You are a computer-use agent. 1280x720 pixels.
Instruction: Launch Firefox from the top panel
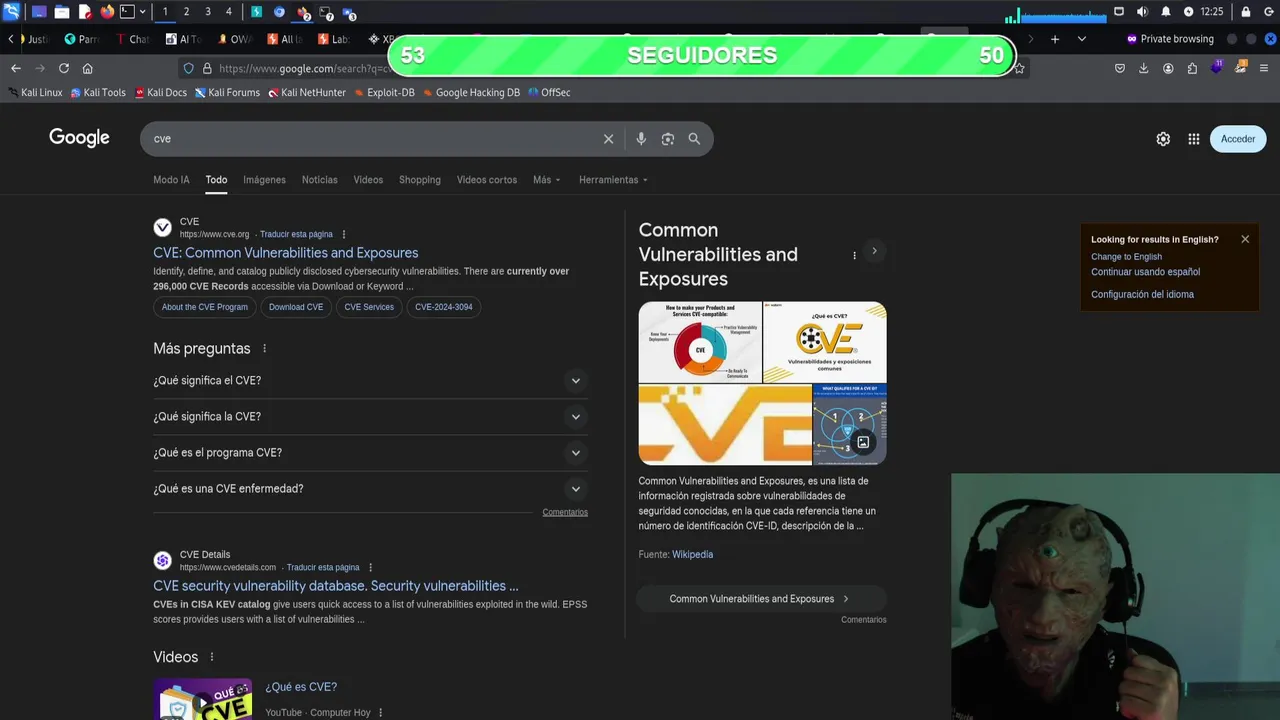[x=107, y=12]
